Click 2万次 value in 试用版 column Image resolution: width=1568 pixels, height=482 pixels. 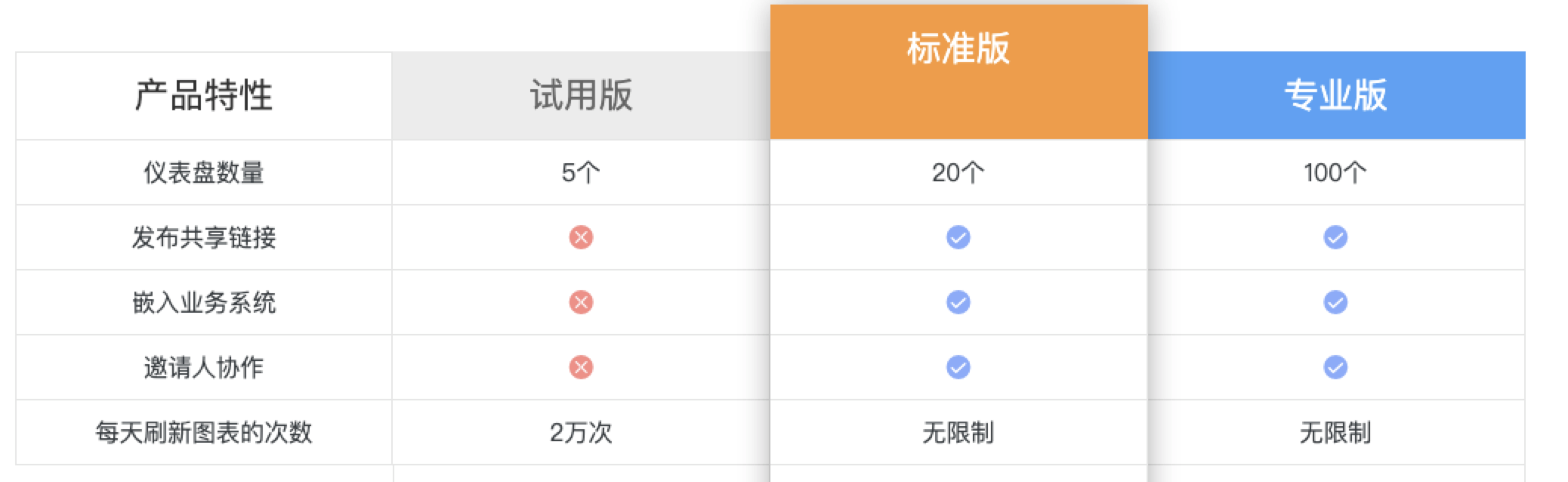[x=581, y=432]
